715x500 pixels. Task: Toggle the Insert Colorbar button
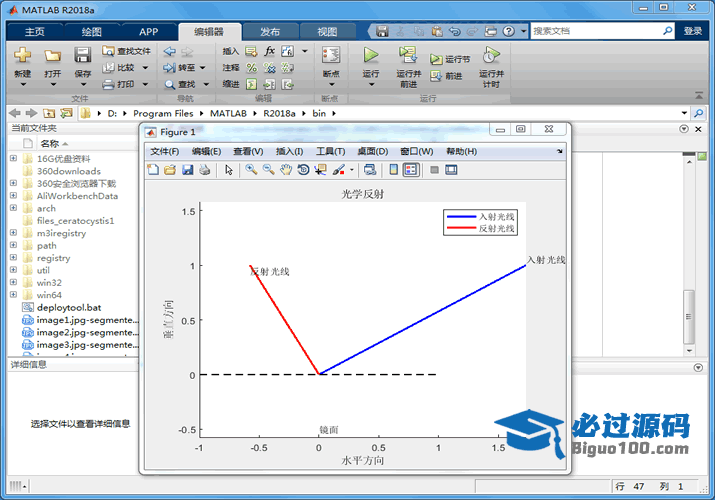click(x=394, y=170)
